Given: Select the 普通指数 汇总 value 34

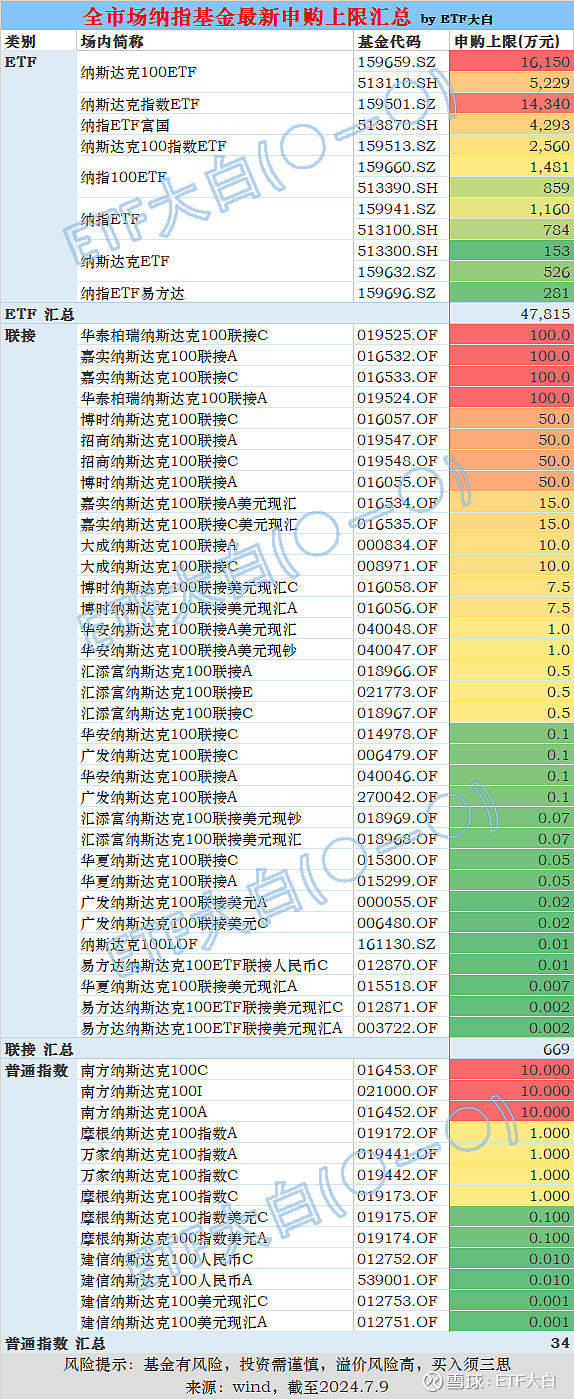Looking at the screenshot, I should point(560,1343).
